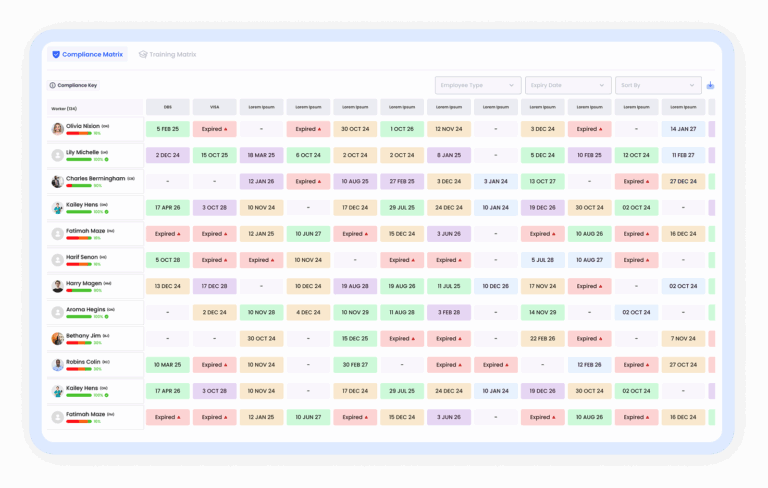Image resolution: width=768 pixels, height=488 pixels.
Task: Click Olivia Nixon's compliance progress bar
Action: (x=79, y=133)
